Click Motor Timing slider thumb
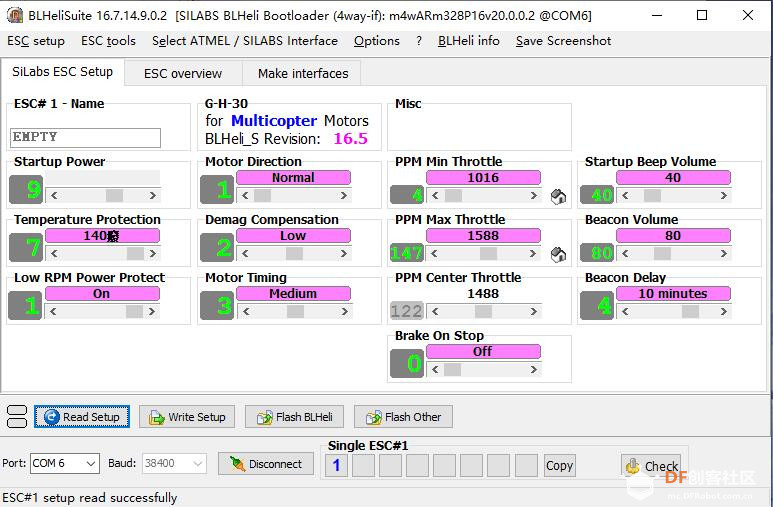Viewport: 773px width, 507px height. point(295,312)
